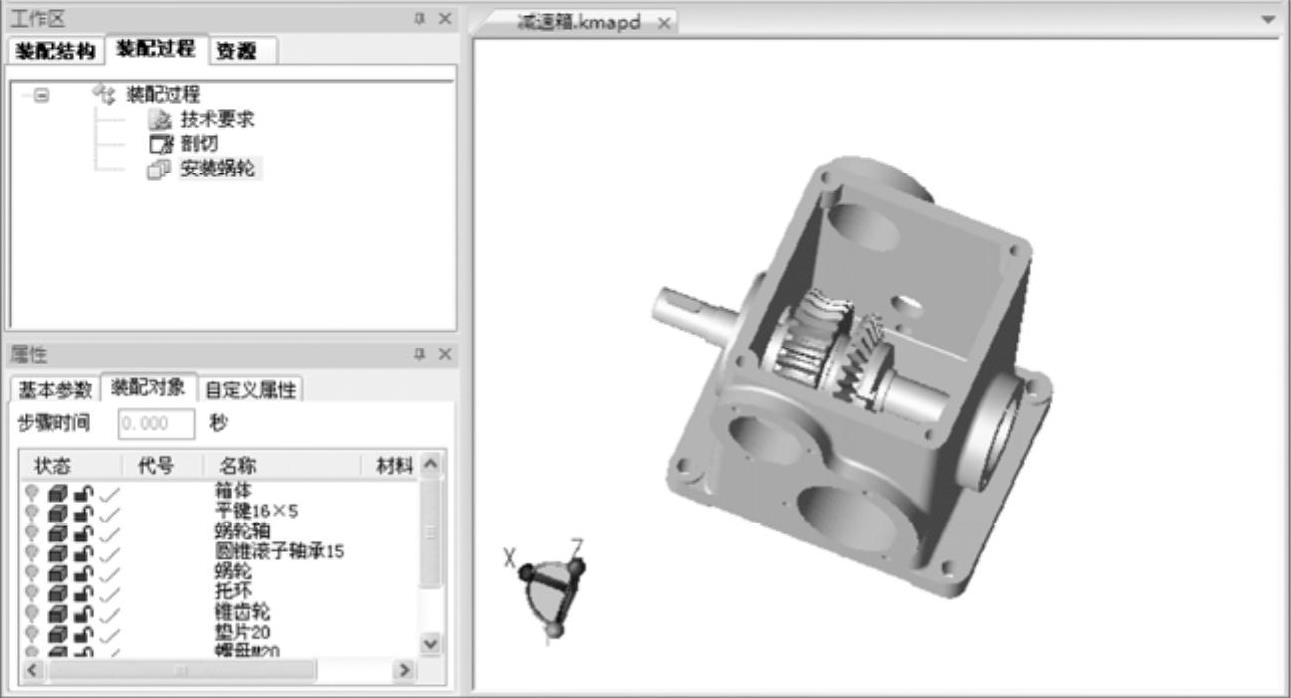Toggle the lock icon for 圆锥滚子轴承15
This screenshot has width=1291, height=698.
coord(83,552)
